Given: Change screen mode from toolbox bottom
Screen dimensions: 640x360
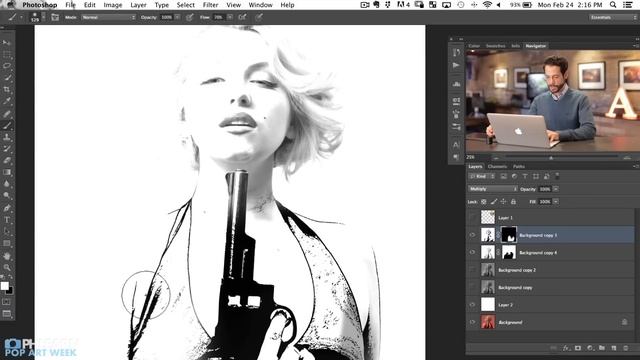Looking at the screenshot, I should tap(7, 314).
